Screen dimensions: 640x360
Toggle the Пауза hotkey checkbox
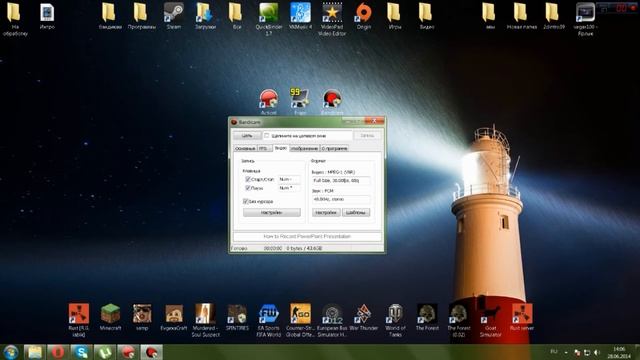(x=247, y=188)
